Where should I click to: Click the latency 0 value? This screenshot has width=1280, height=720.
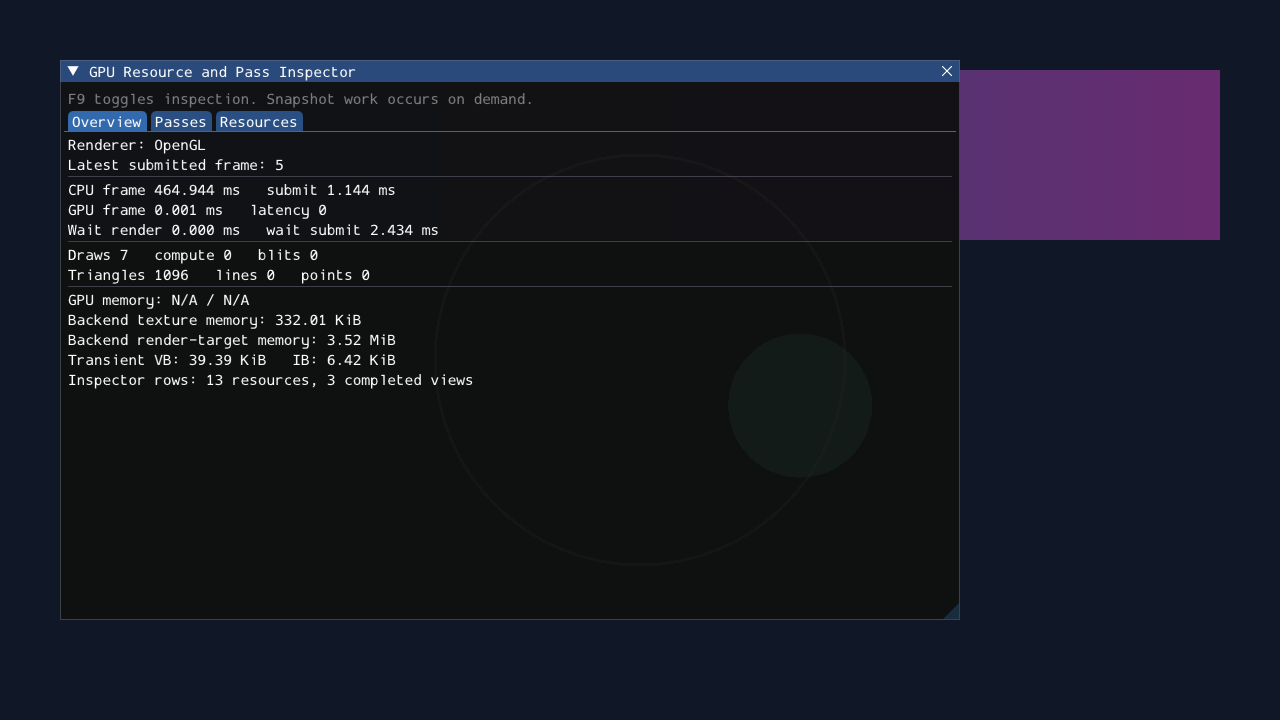(x=288, y=210)
